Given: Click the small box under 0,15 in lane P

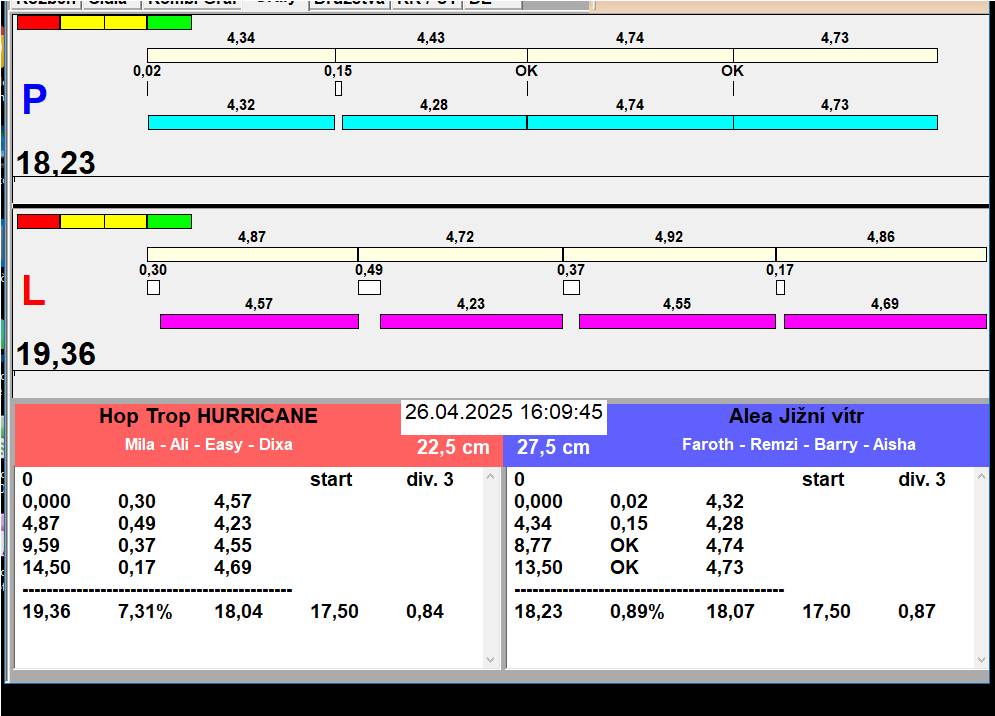Looking at the screenshot, I should point(338,89).
